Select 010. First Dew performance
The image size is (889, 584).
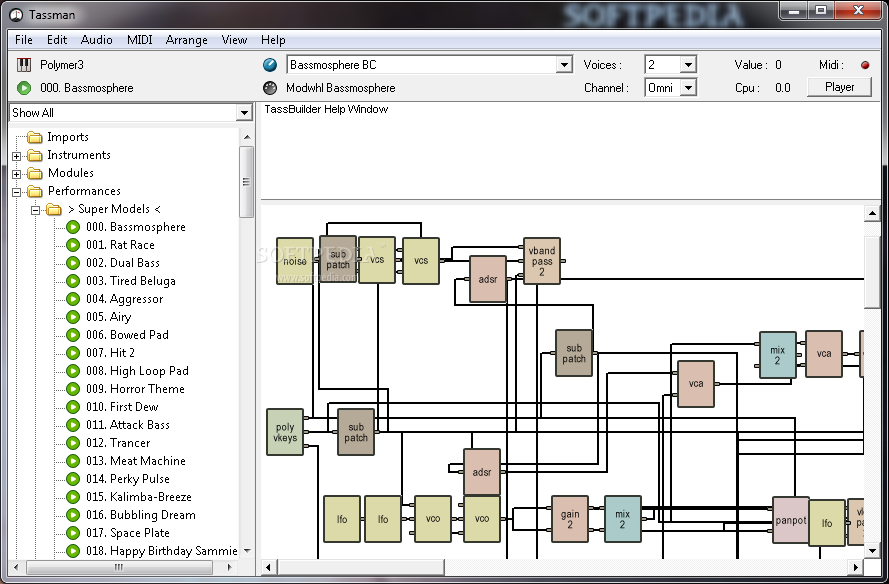tap(122, 407)
